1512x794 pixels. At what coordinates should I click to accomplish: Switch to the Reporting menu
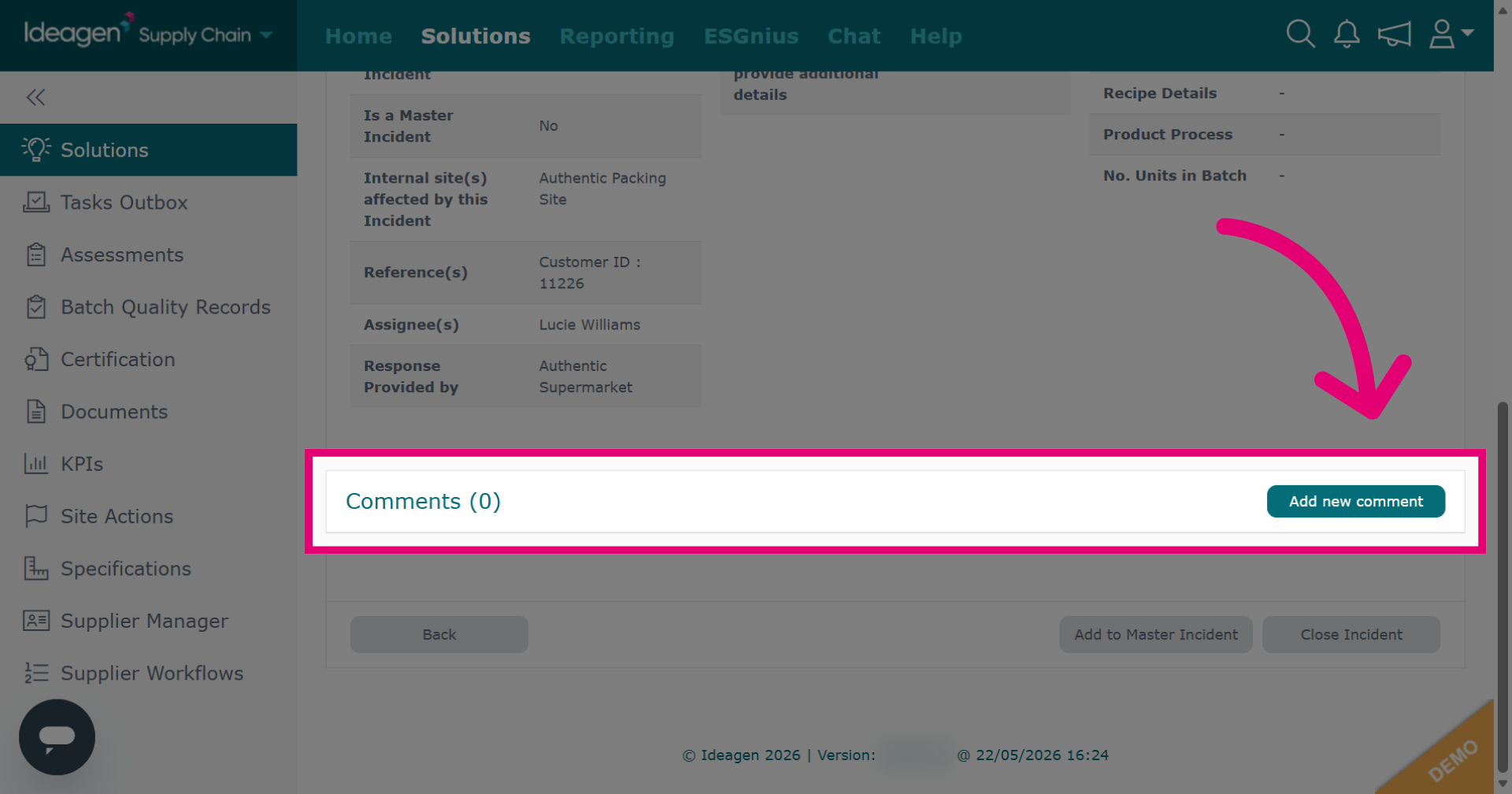[617, 36]
